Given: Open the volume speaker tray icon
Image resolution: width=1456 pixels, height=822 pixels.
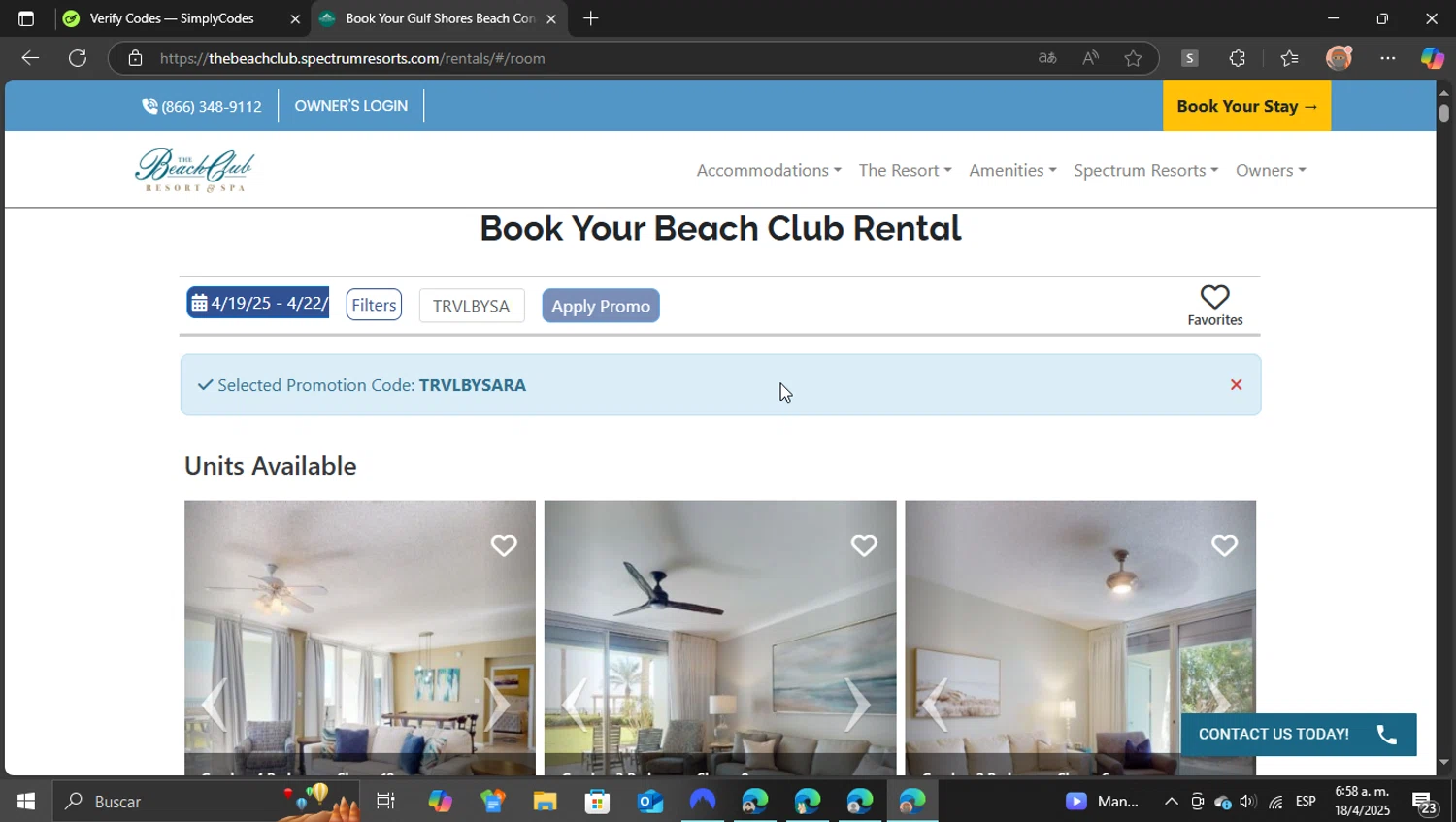Looking at the screenshot, I should (x=1248, y=802).
